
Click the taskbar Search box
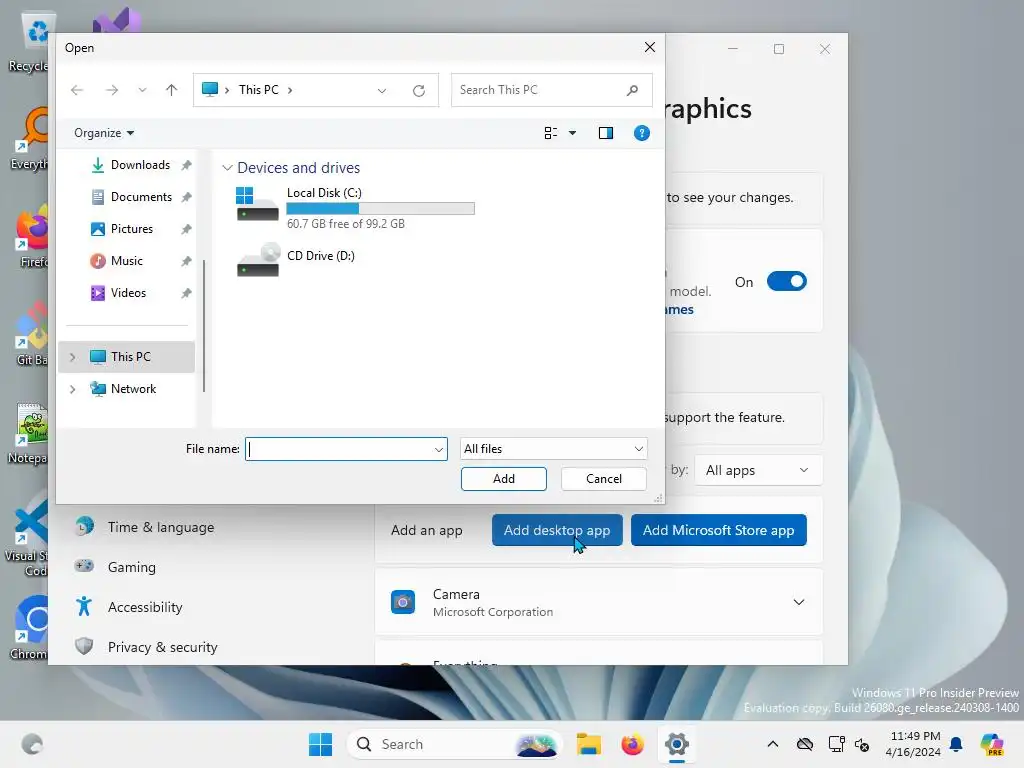[455, 744]
